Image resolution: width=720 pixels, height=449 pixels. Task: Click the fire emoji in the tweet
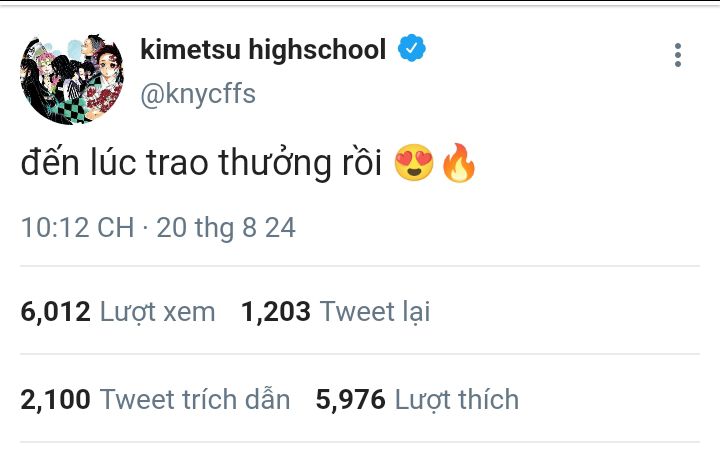tap(459, 164)
